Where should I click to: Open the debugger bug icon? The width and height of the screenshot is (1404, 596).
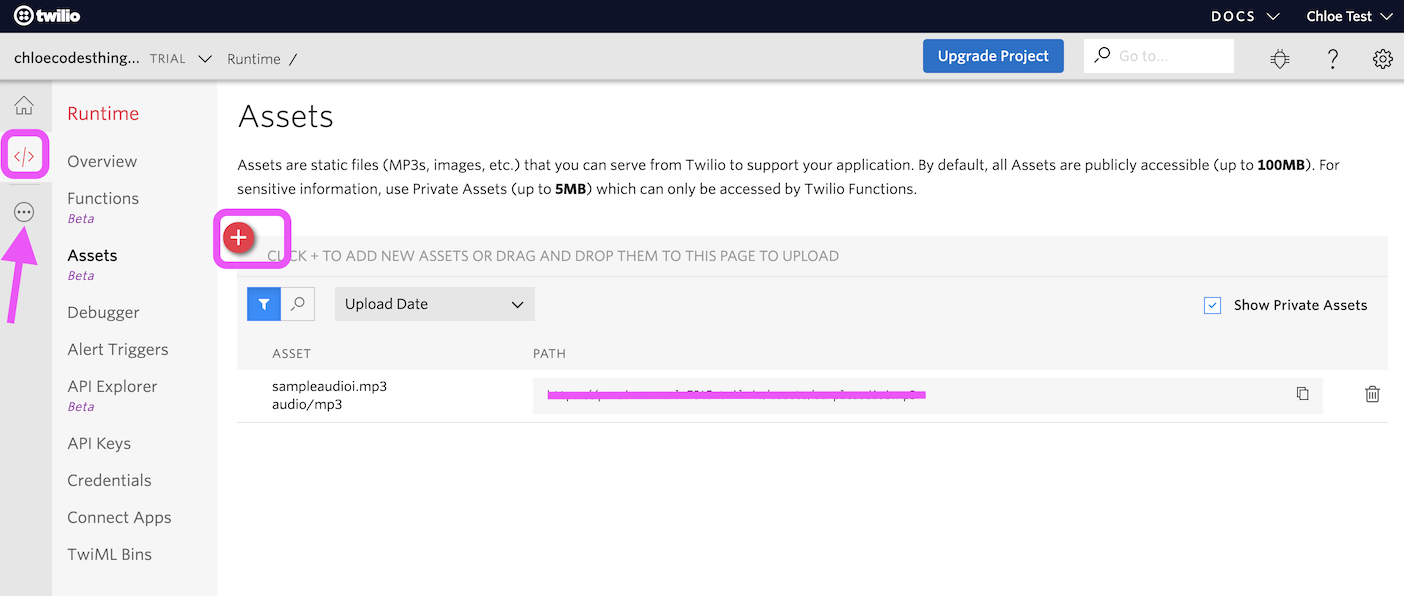(1280, 59)
